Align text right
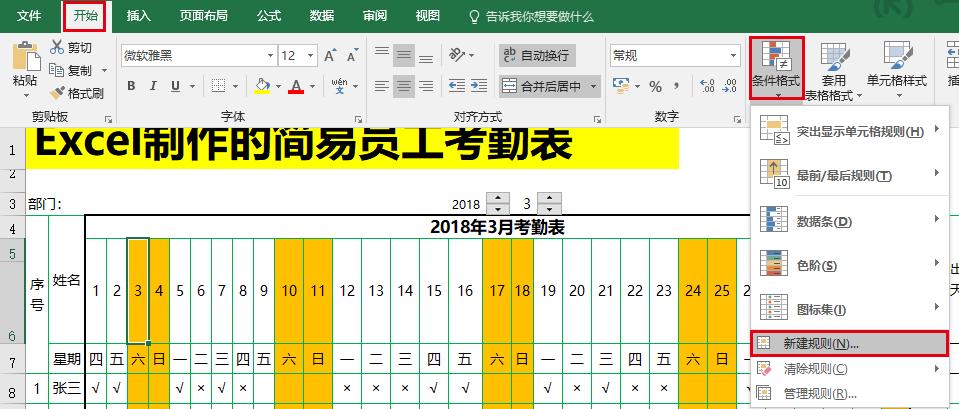The height and width of the screenshot is (409, 959). pos(426,86)
